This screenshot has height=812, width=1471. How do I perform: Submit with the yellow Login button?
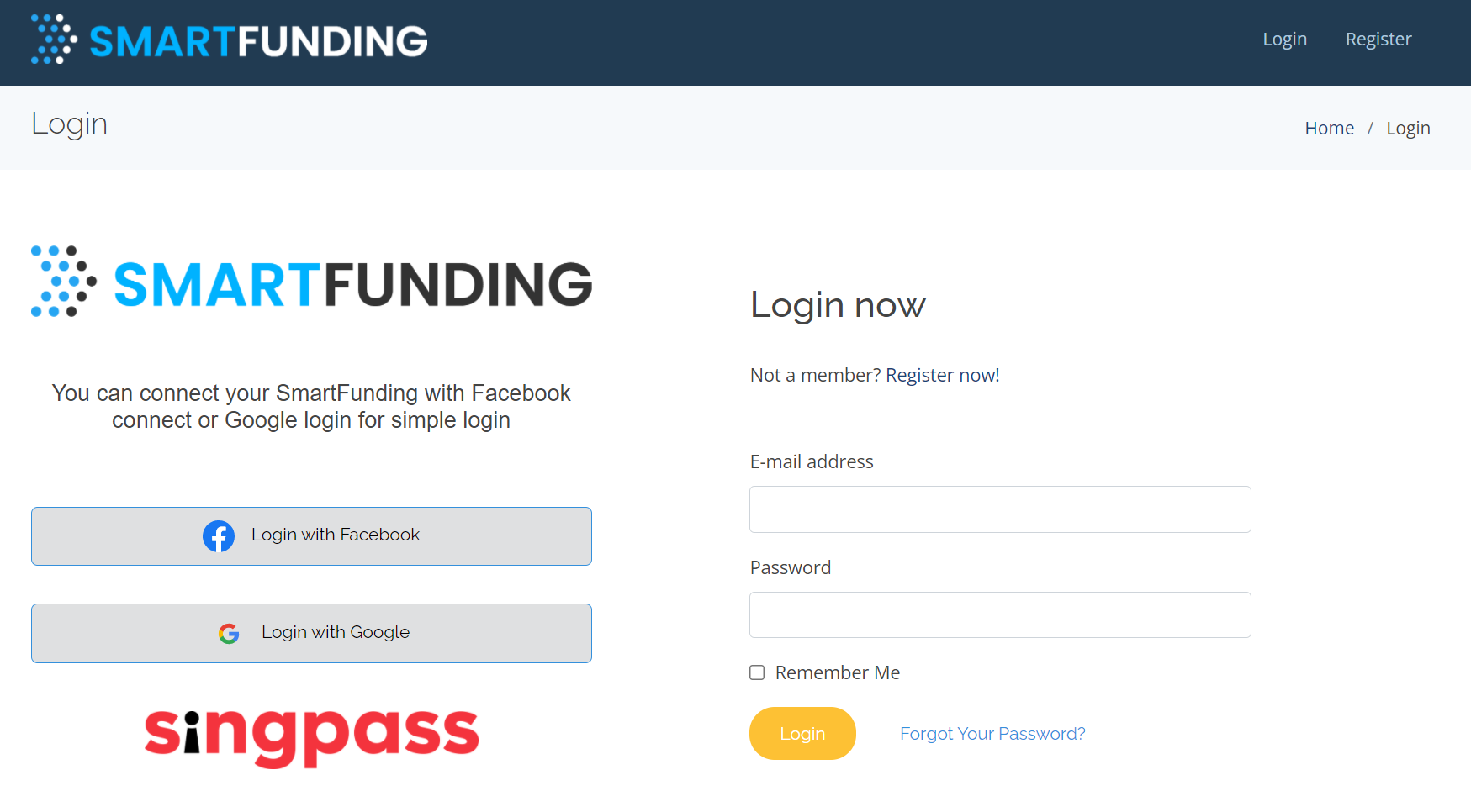point(802,734)
